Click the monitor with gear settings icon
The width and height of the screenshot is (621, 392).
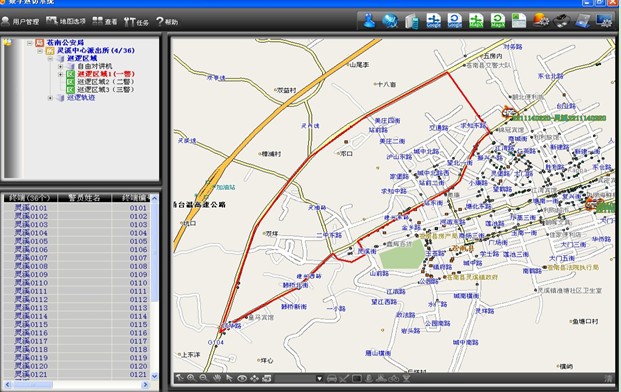click(604, 21)
